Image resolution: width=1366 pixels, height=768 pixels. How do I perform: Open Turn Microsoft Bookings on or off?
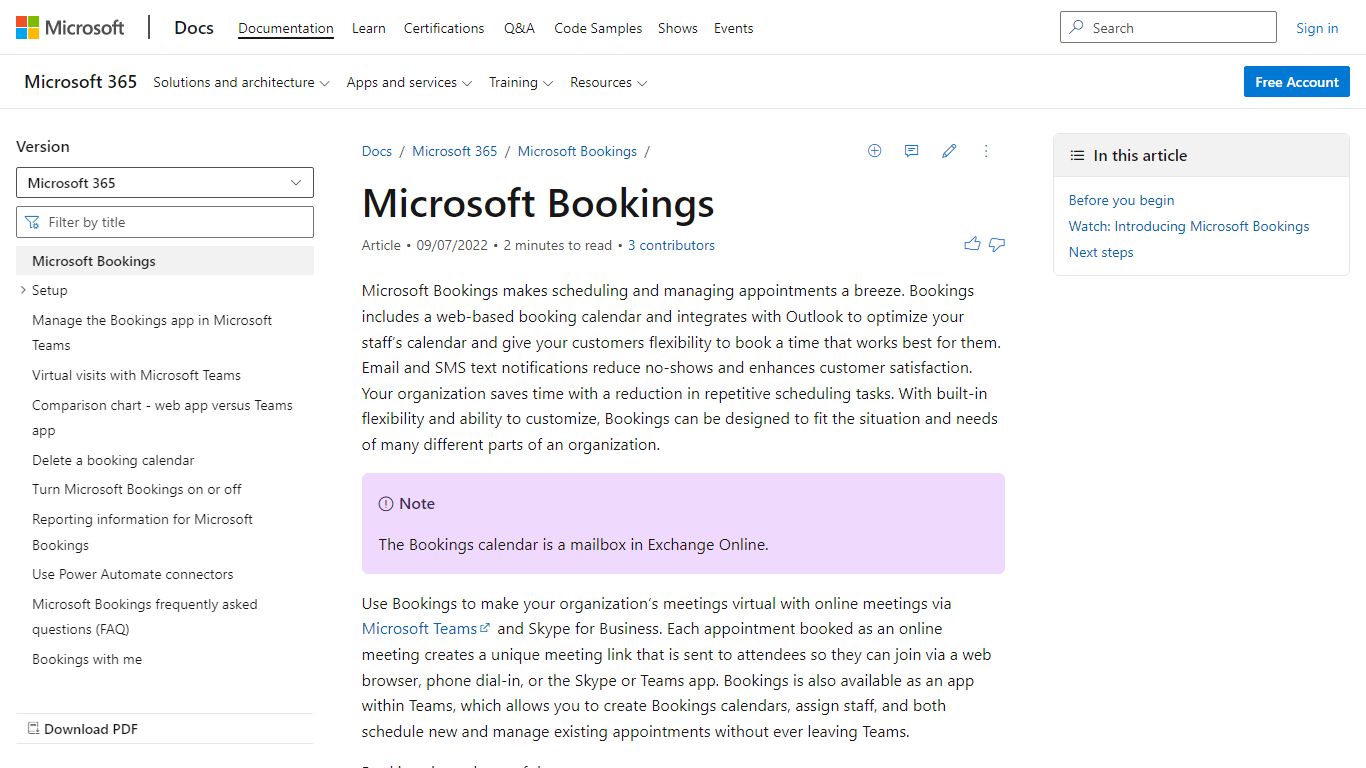point(137,489)
